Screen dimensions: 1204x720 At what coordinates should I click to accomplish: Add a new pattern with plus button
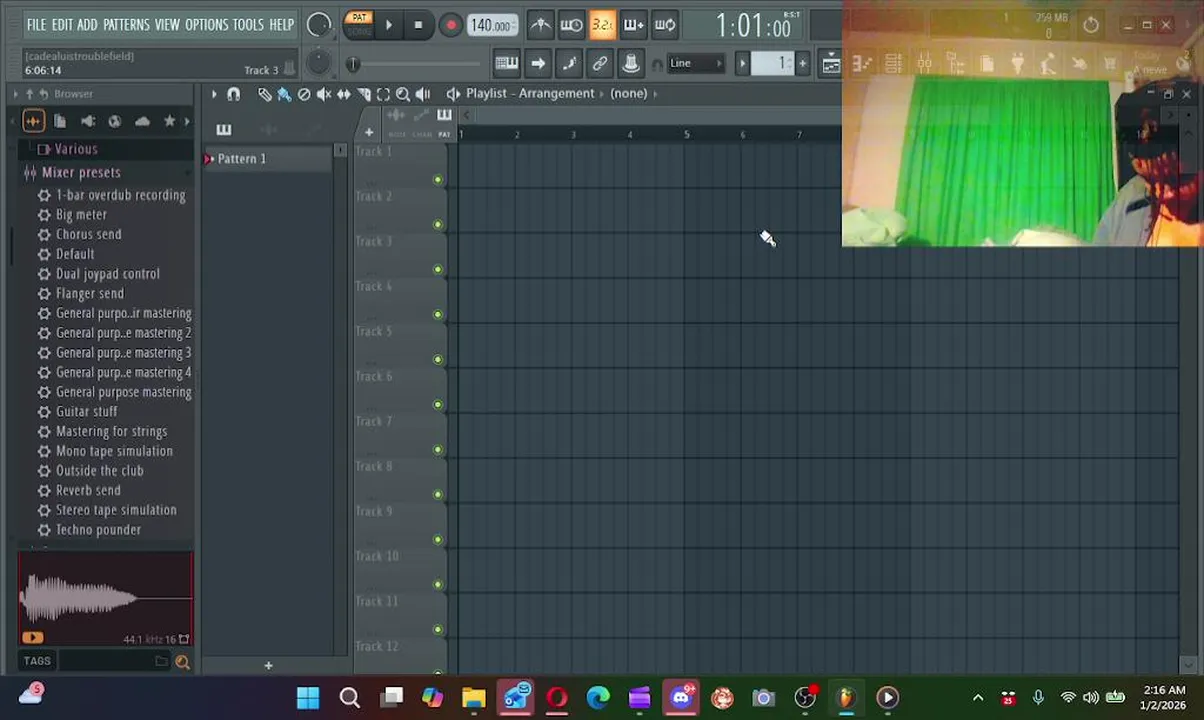(x=802, y=63)
